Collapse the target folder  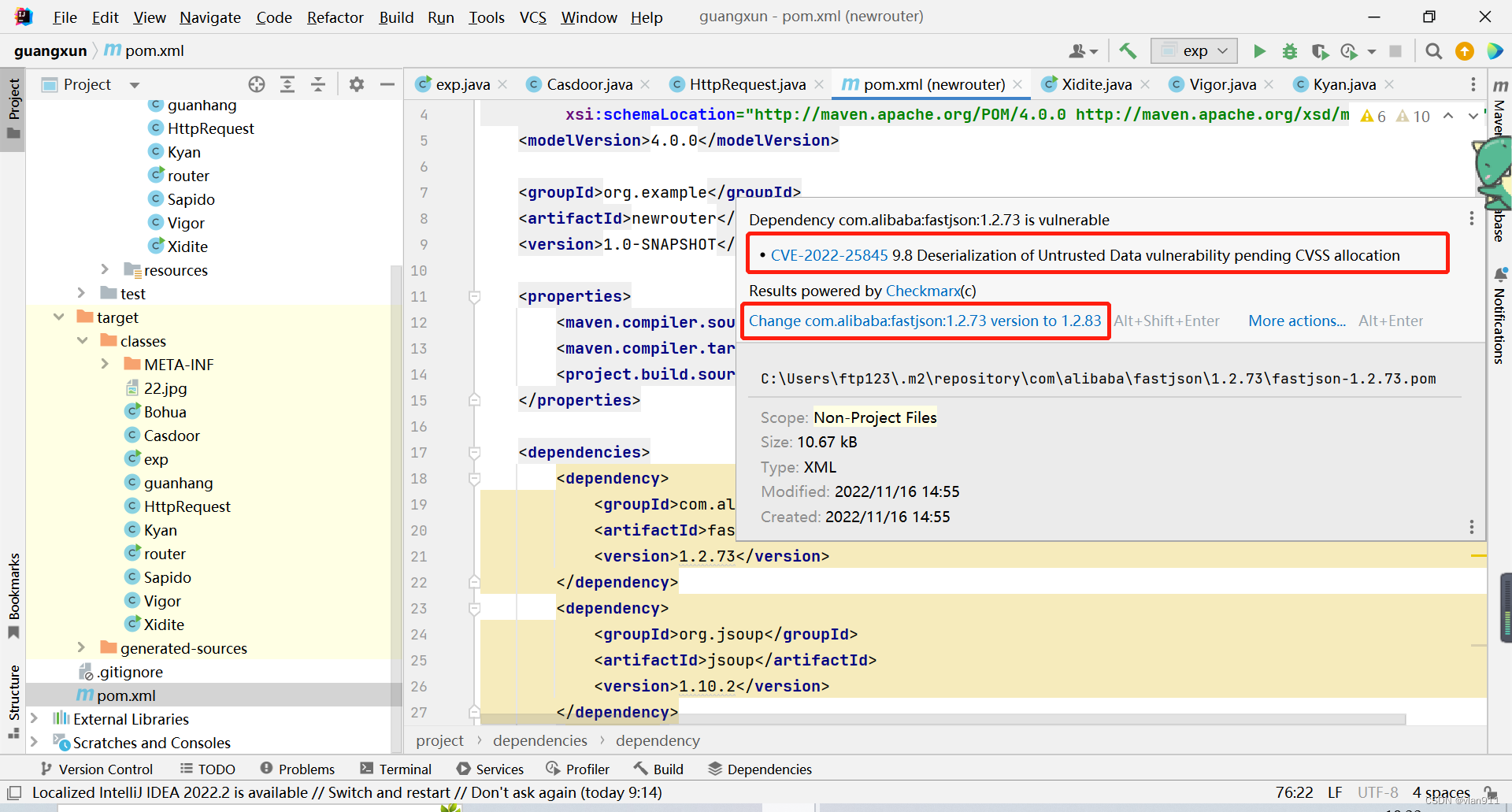pos(59,317)
